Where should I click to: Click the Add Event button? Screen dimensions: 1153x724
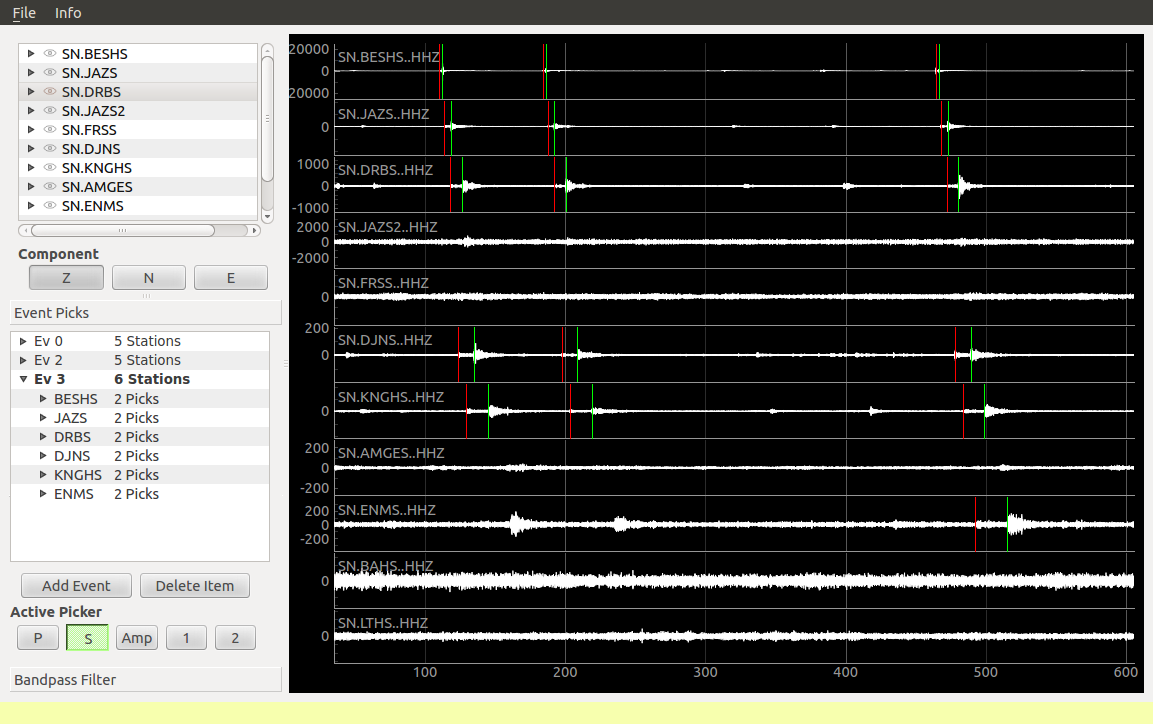tap(76, 586)
